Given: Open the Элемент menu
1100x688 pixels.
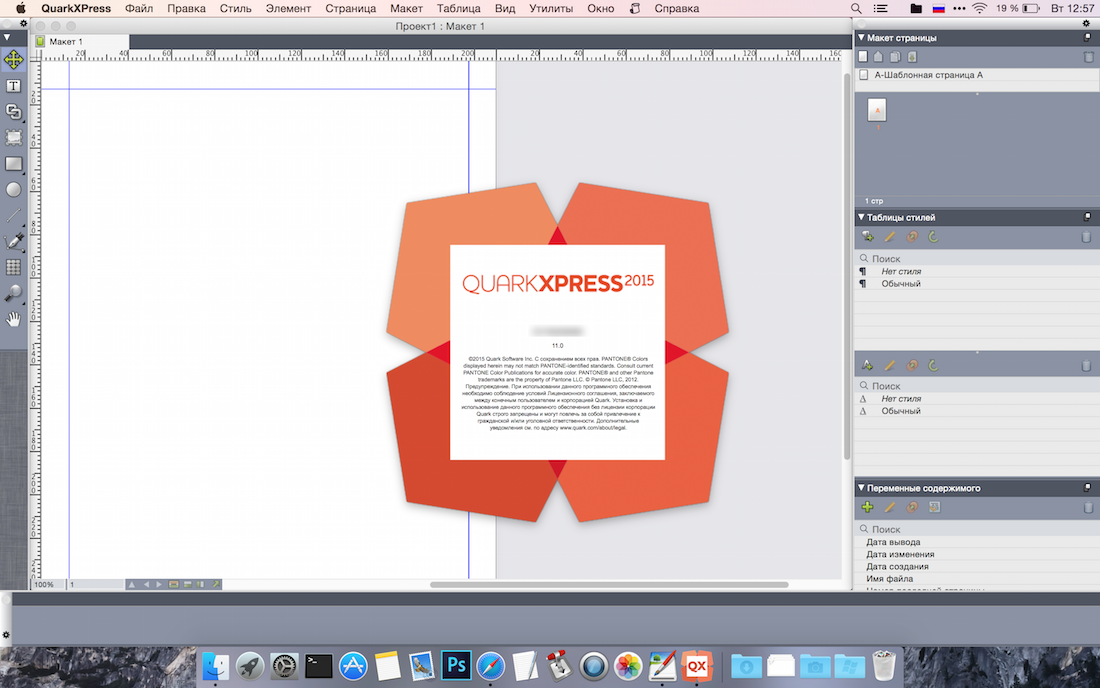Looking at the screenshot, I should tap(288, 8).
